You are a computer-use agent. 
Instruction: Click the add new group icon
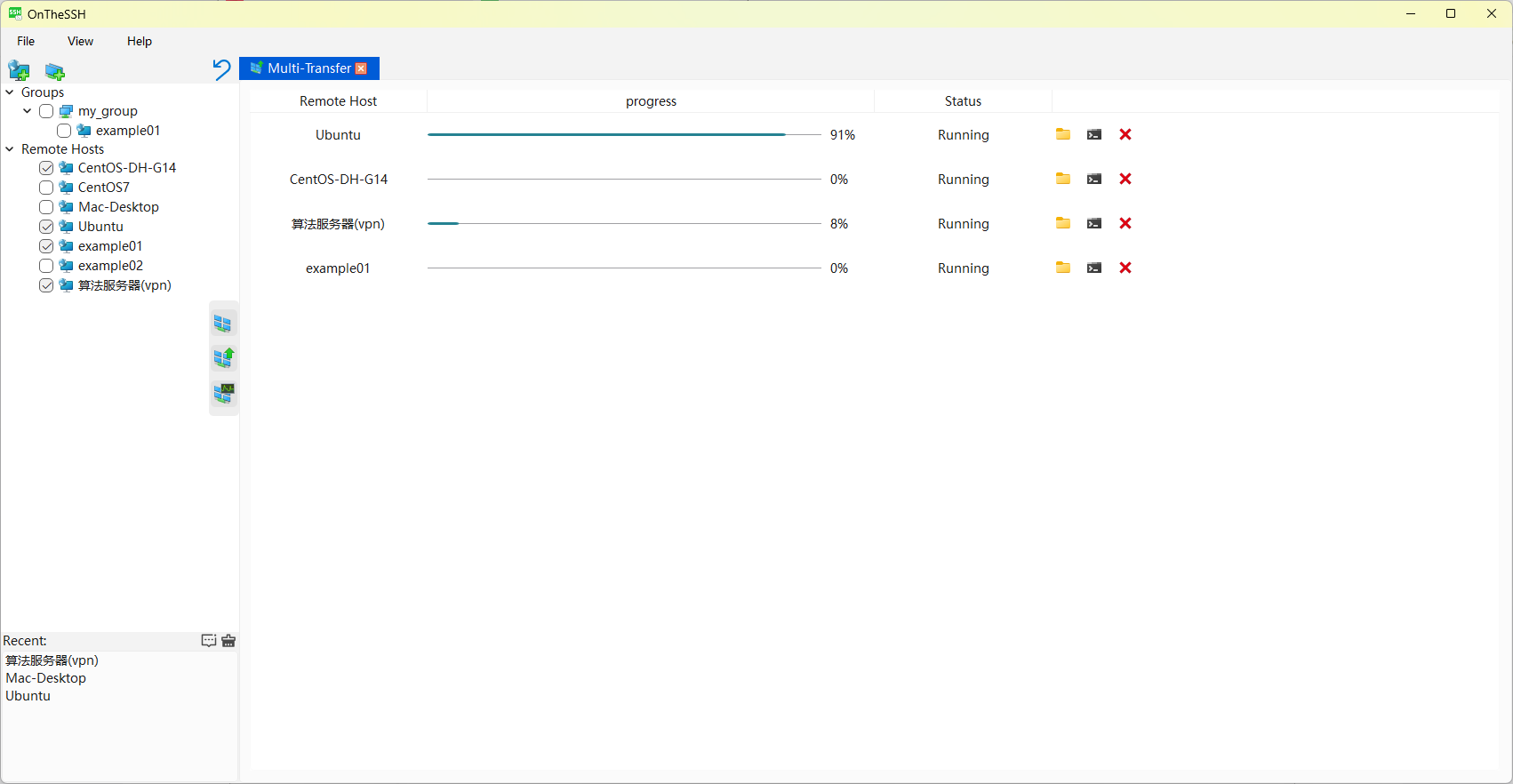[x=55, y=71]
